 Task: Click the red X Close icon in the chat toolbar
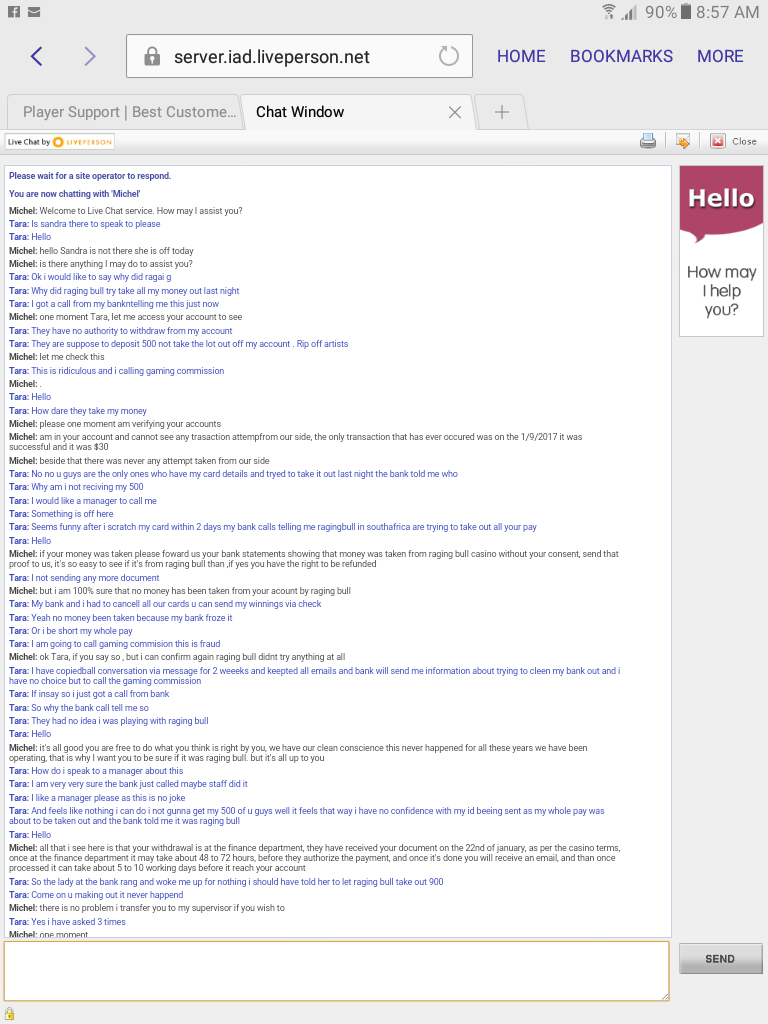click(x=718, y=141)
